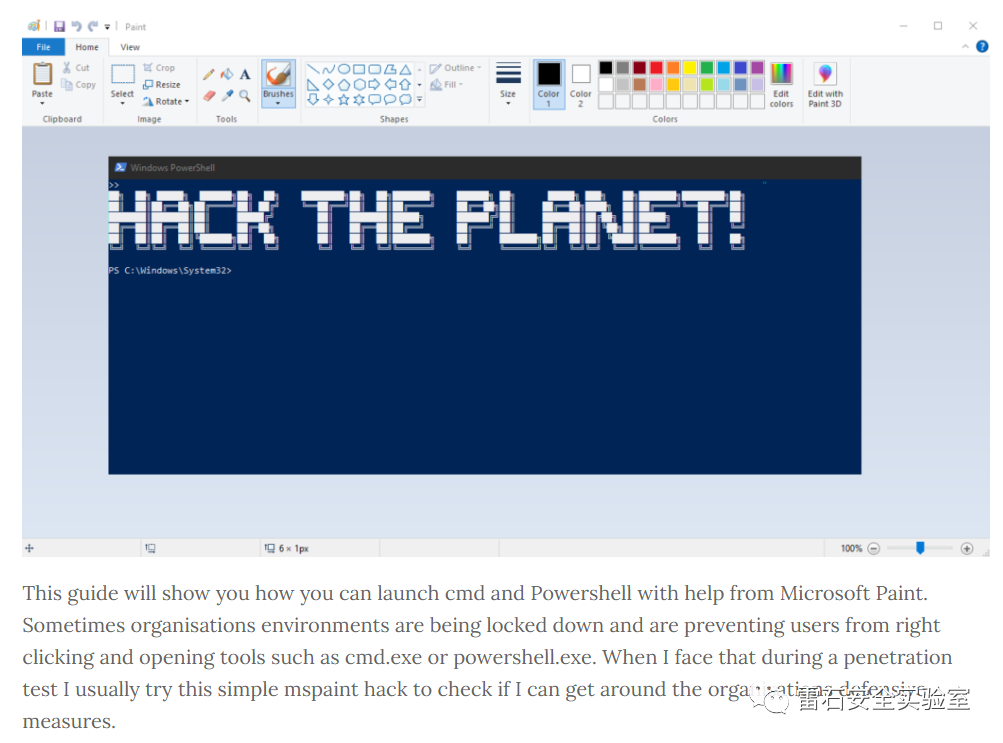This screenshot has height=743, width=1003.
Task: Choose the Line shape
Action: click(313, 69)
